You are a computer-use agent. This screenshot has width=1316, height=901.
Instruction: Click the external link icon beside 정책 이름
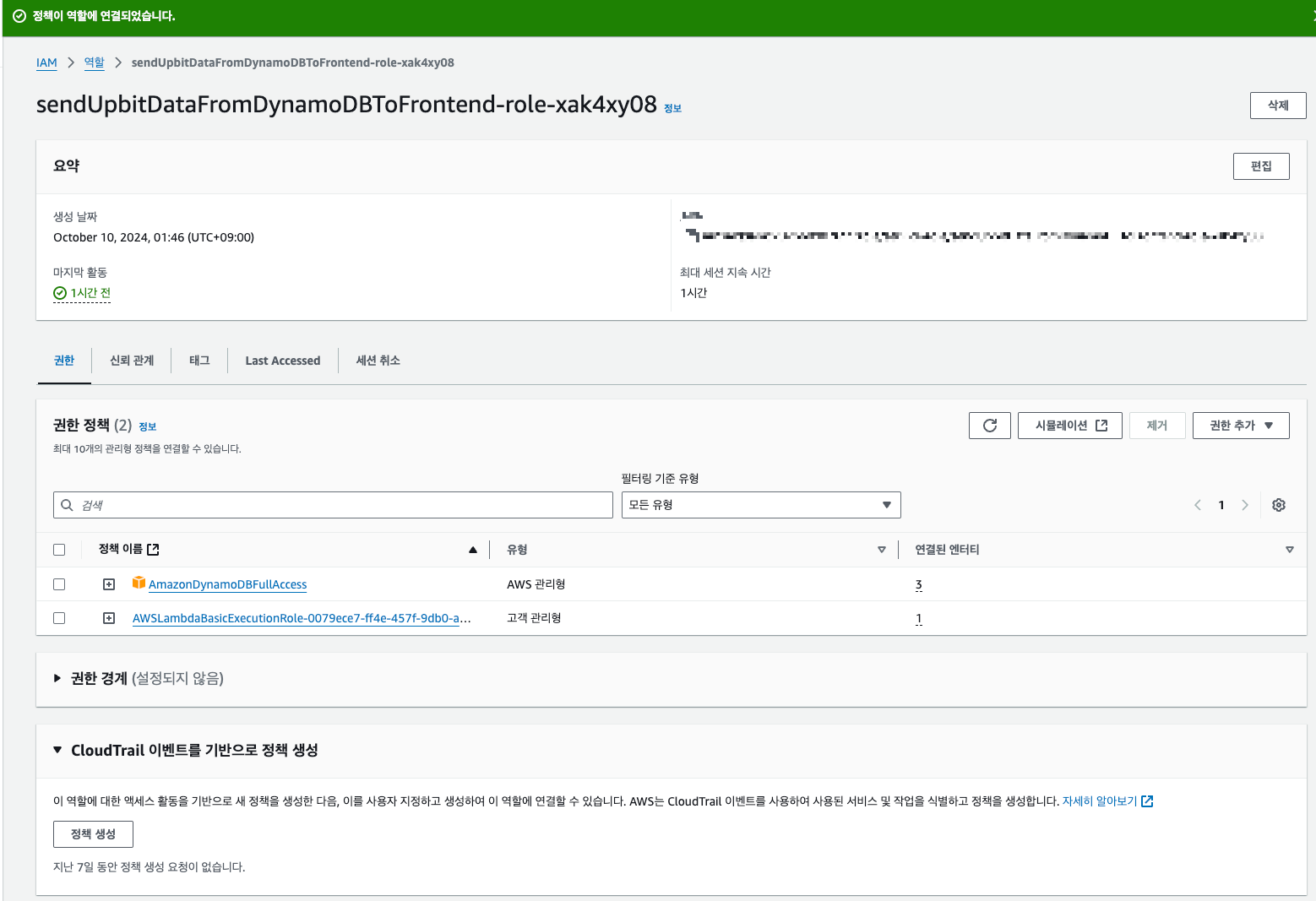click(153, 550)
